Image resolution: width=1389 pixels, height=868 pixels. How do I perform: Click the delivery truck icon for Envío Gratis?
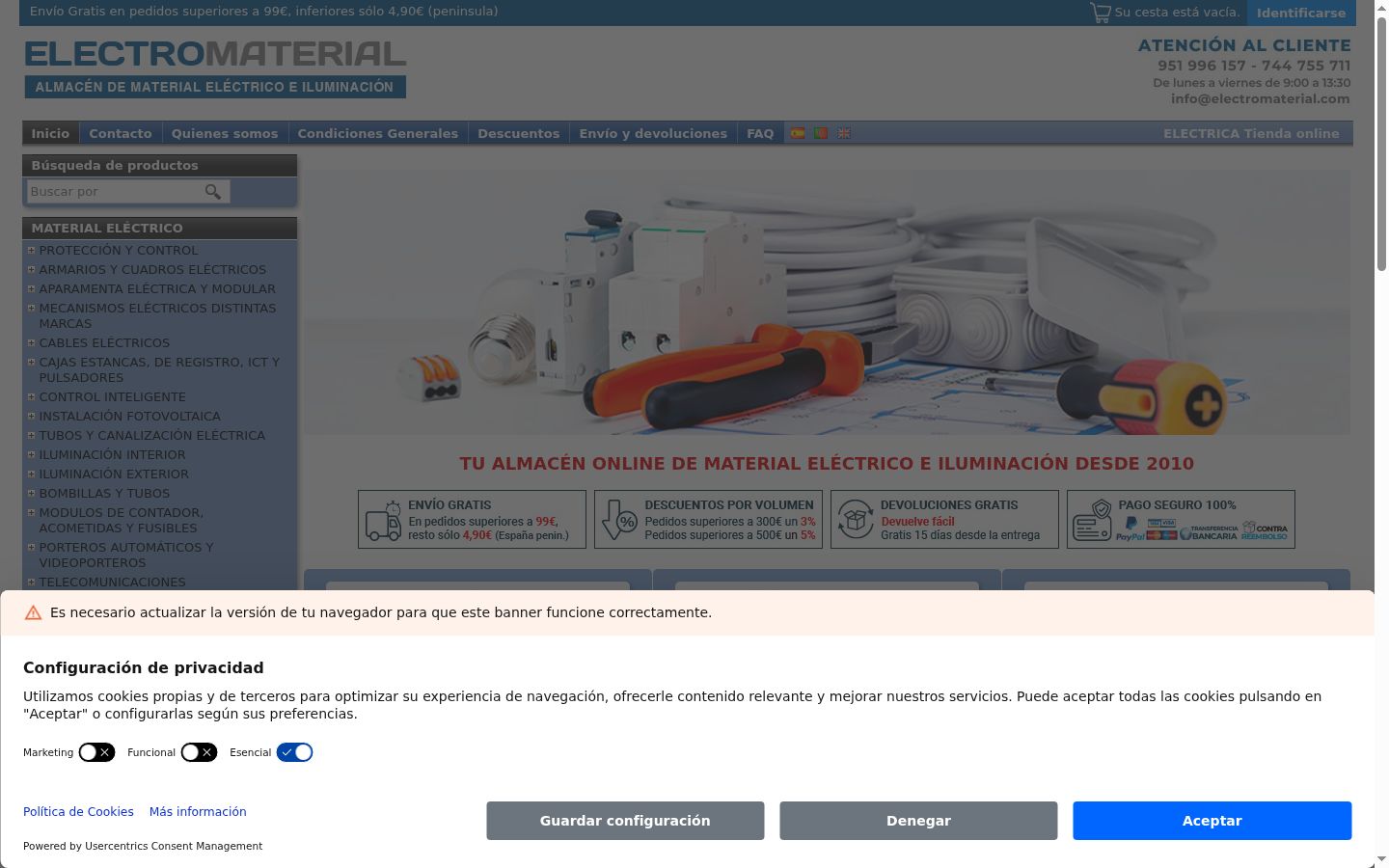click(383, 521)
